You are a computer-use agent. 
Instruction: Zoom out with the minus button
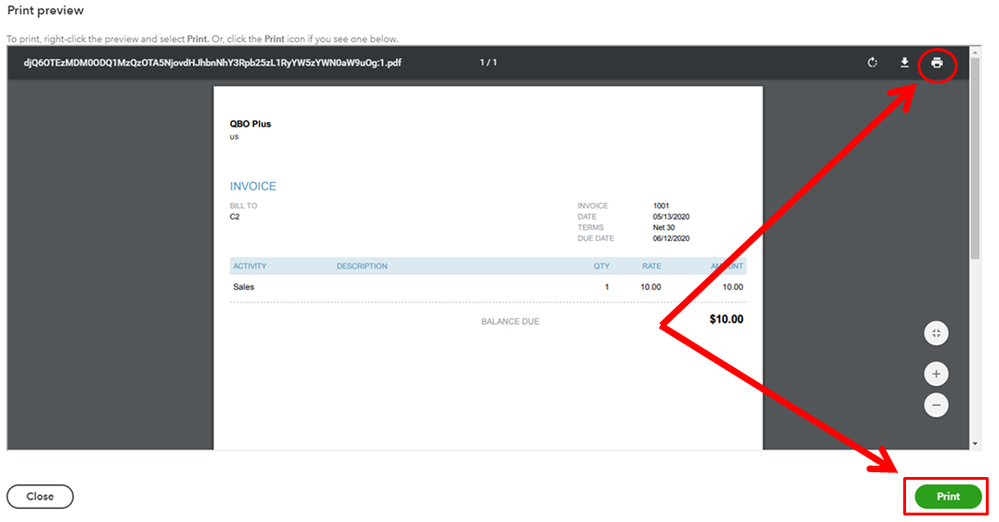pyautogui.click(x=936, y=405)
